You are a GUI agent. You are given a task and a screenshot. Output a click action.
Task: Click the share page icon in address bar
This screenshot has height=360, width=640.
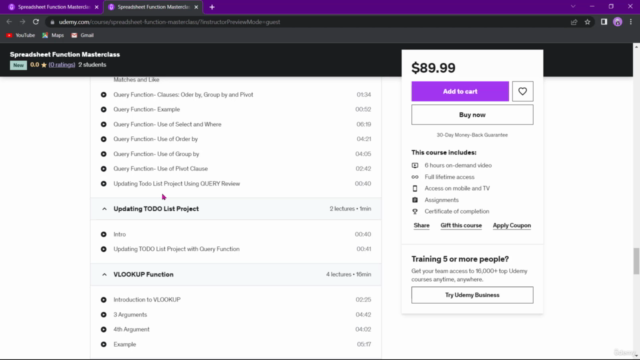point(574,22)
